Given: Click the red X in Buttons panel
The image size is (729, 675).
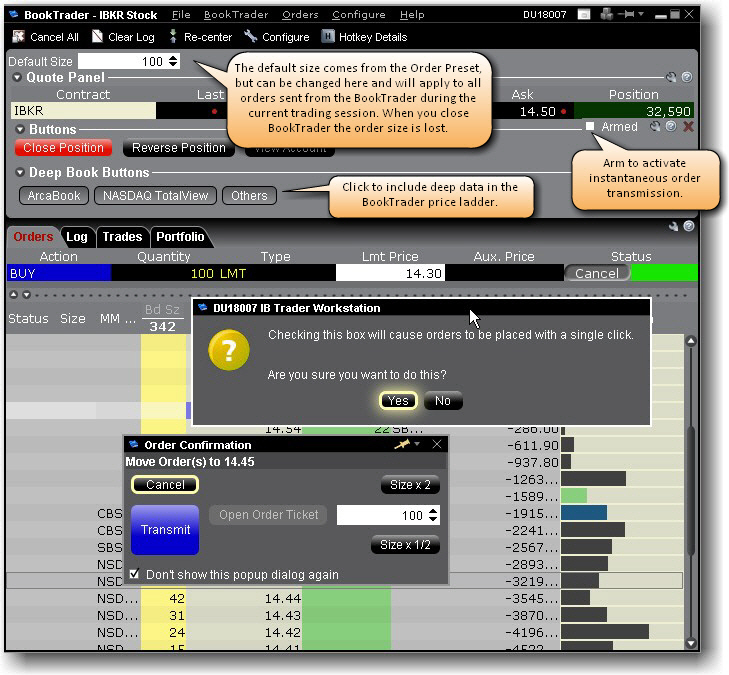Looking at the screenshot, I should [688, 127].
